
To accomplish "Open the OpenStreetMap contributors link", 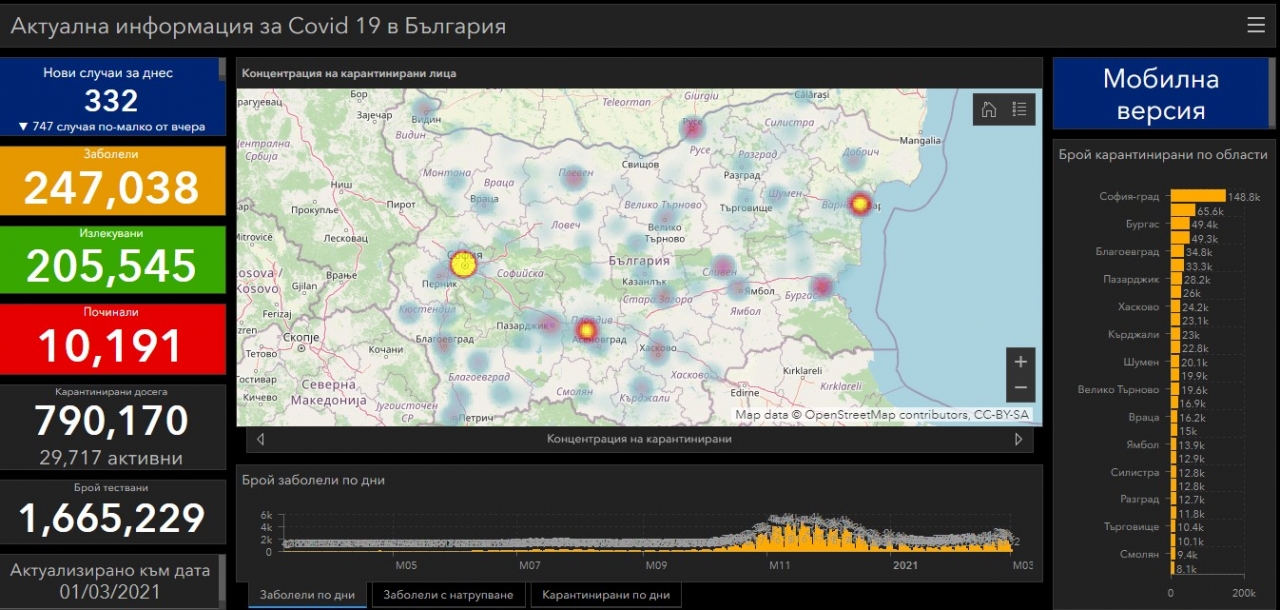I will pos(886,414).
